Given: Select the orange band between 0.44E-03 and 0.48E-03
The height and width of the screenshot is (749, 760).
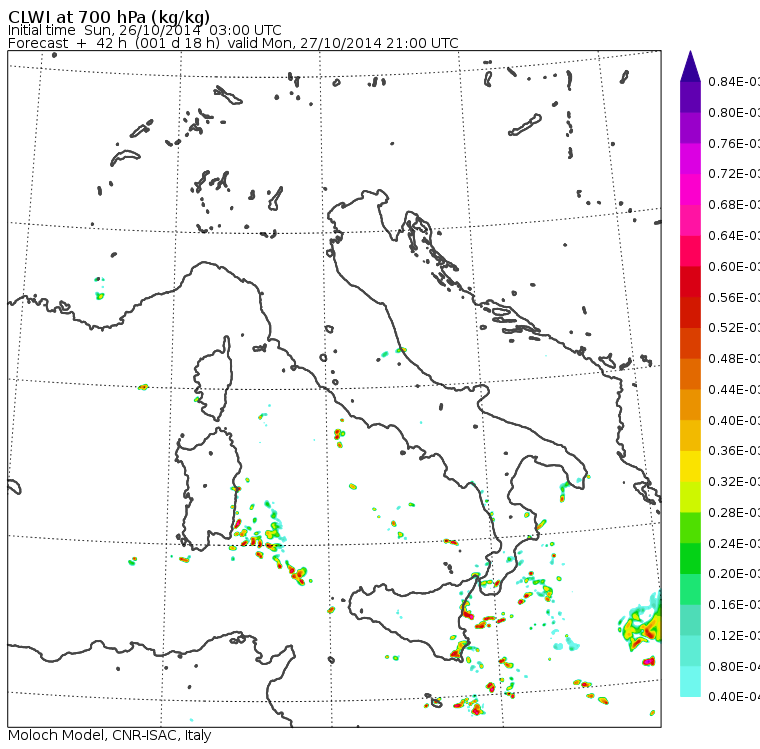Looking at the screenshot, I should coord(690,374).
